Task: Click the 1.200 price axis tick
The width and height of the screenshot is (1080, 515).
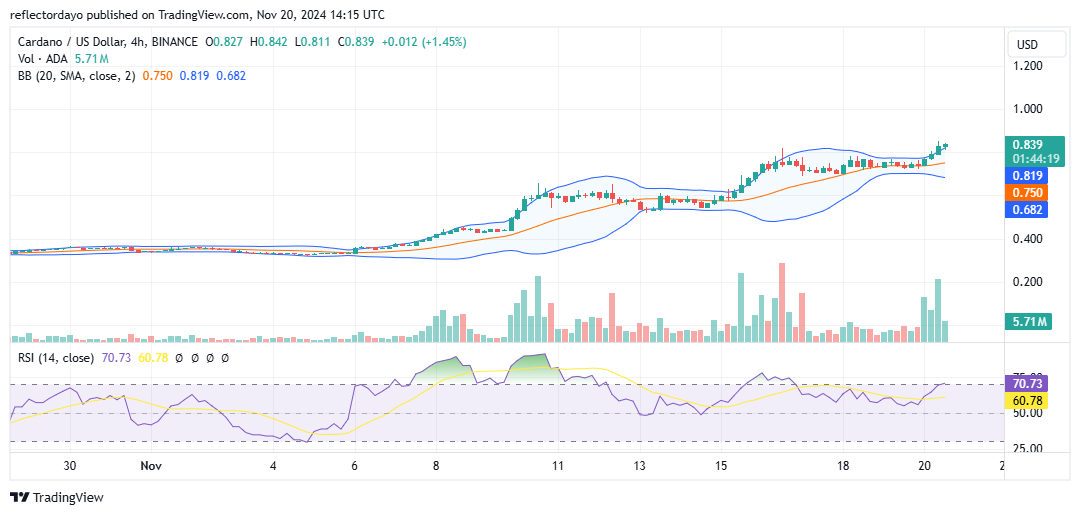Action: [x=1028, y=66]
